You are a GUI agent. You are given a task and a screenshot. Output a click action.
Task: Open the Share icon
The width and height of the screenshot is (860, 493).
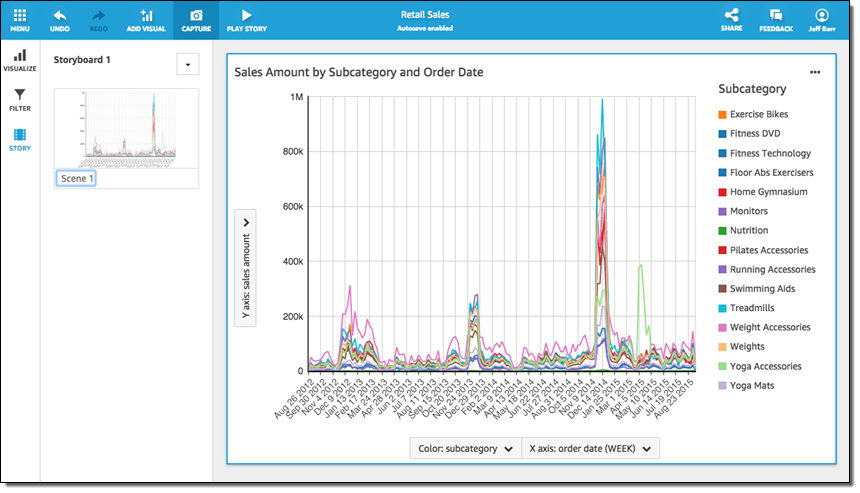[731, 17]
